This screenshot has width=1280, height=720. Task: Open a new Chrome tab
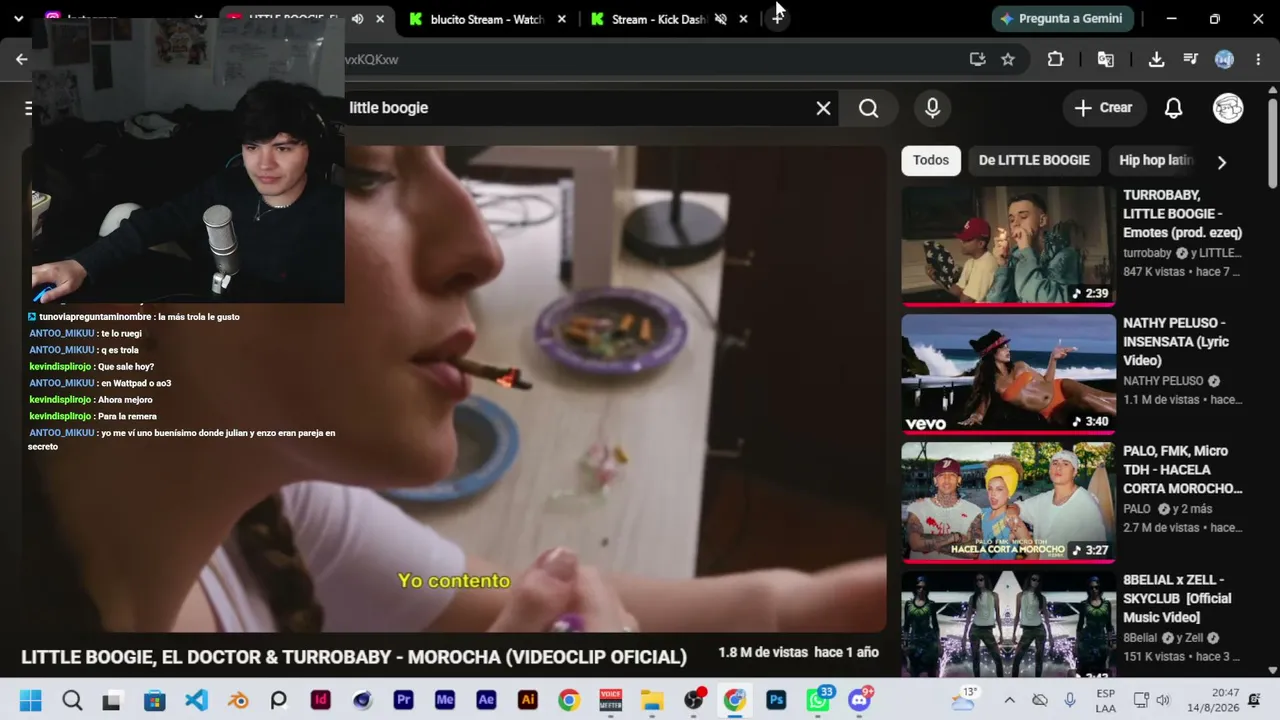778,18
